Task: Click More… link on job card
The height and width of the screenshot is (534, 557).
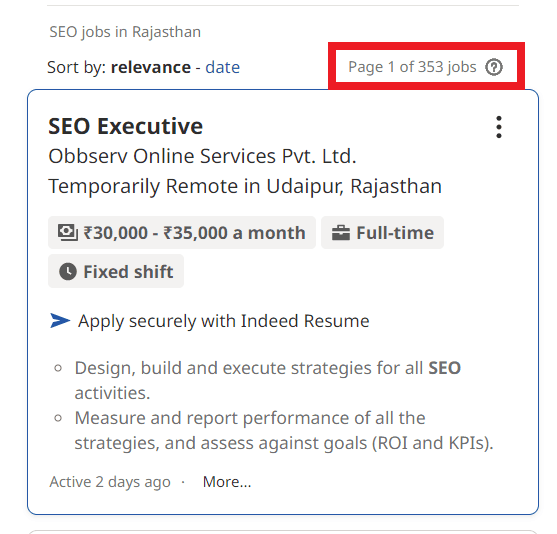Action: (x=227, y=482)
